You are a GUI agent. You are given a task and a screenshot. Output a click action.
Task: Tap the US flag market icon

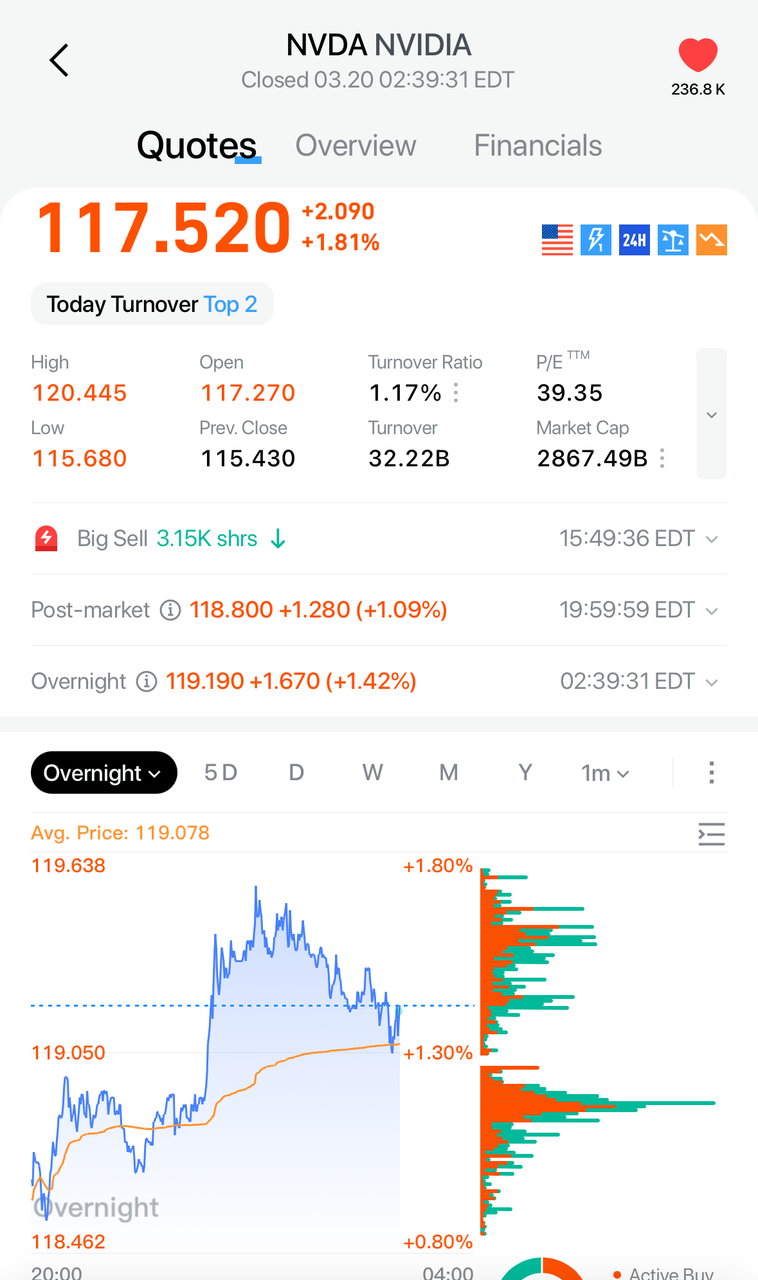[x=557, y=240]
